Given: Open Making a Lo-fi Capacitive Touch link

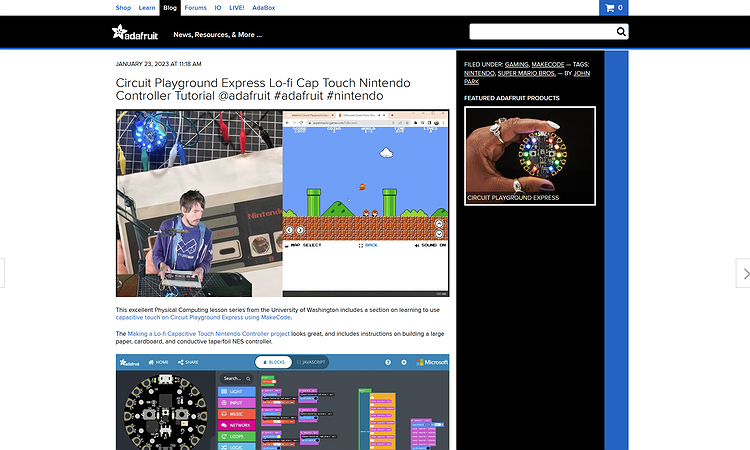Looking at the screenshot, I should point(209,334).
